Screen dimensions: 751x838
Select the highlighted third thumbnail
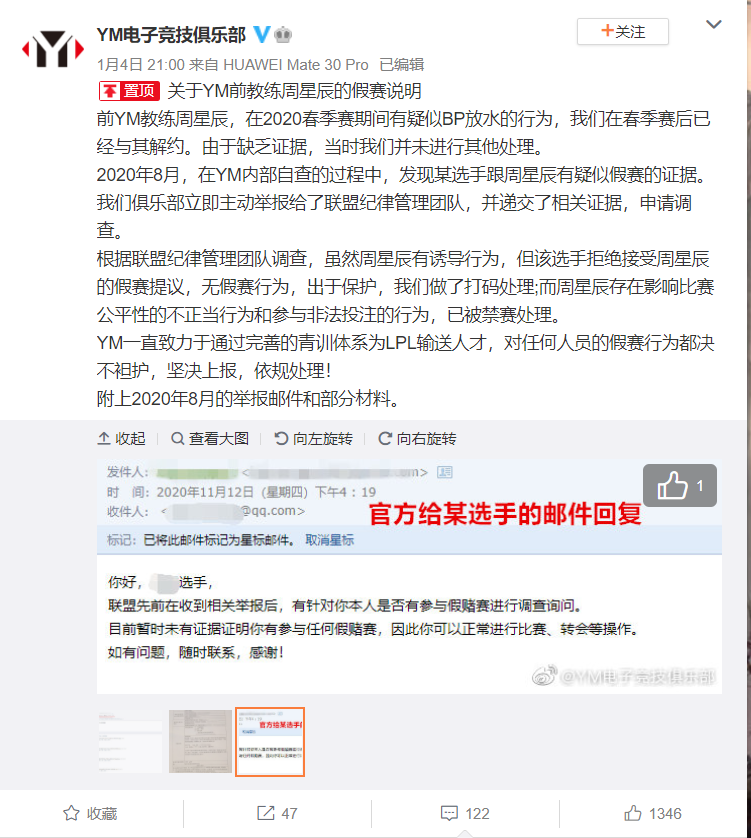tap(270, 741)
